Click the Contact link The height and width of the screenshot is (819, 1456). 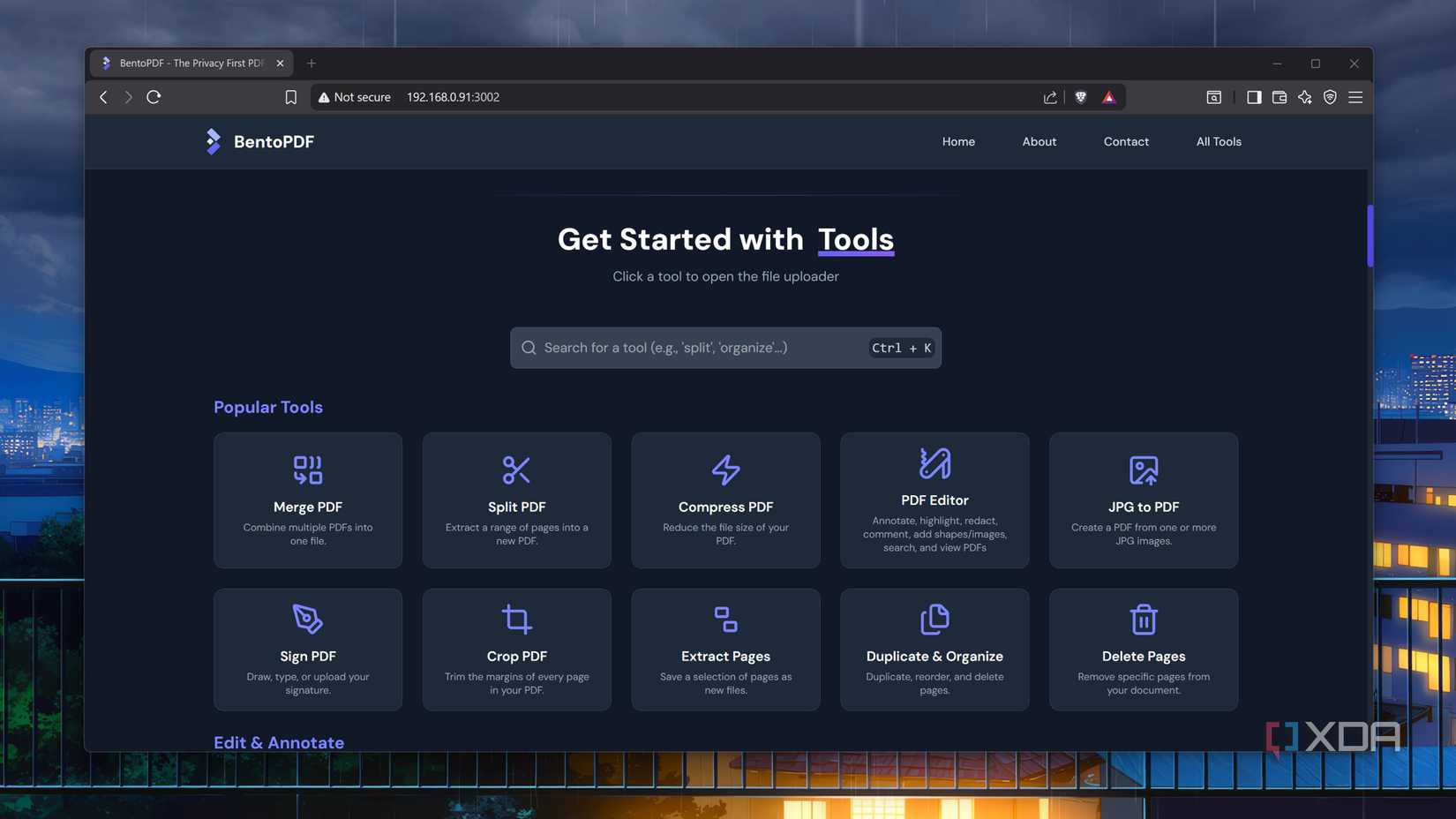click(1126, 141)
